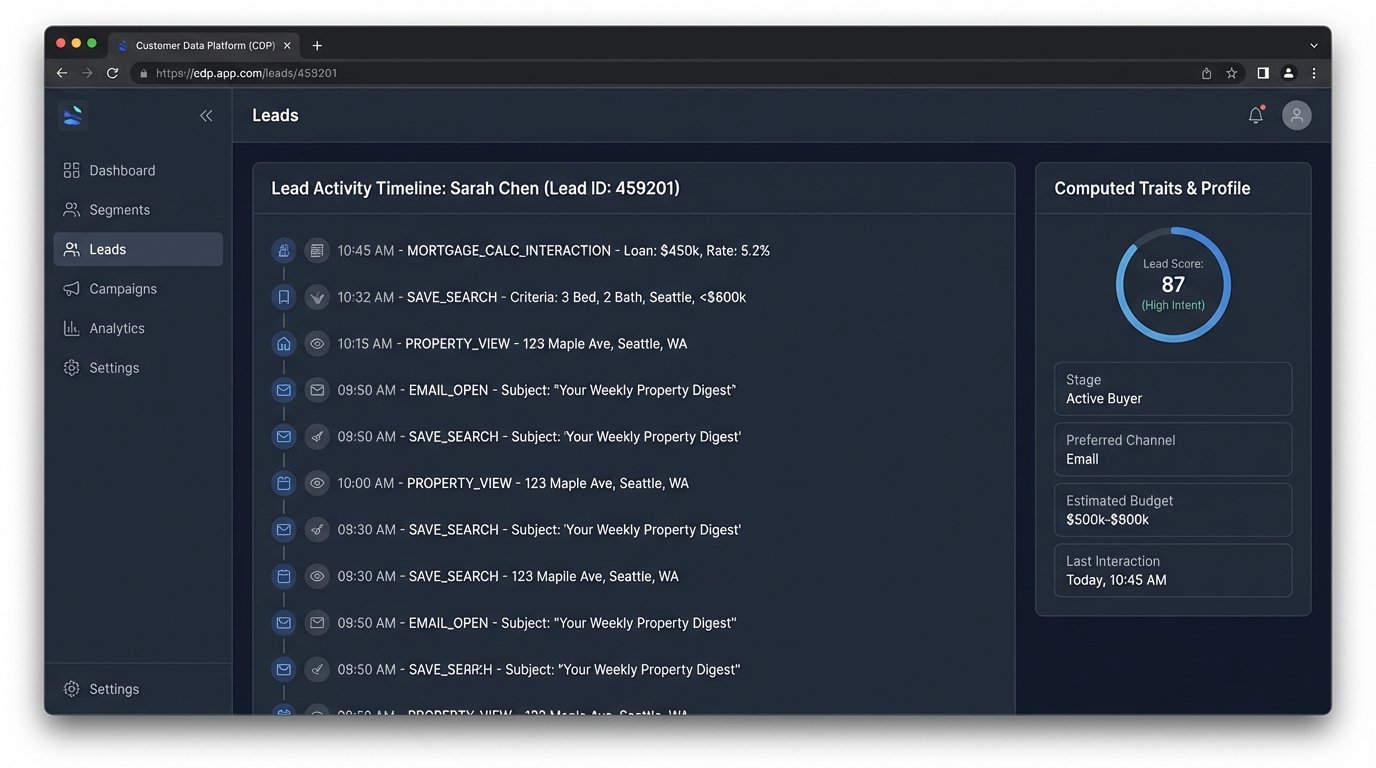This screenshot has width=1376, height=768.
Task: Collapse the sidebar with double chevron
Action: click(x=206, y=116)
